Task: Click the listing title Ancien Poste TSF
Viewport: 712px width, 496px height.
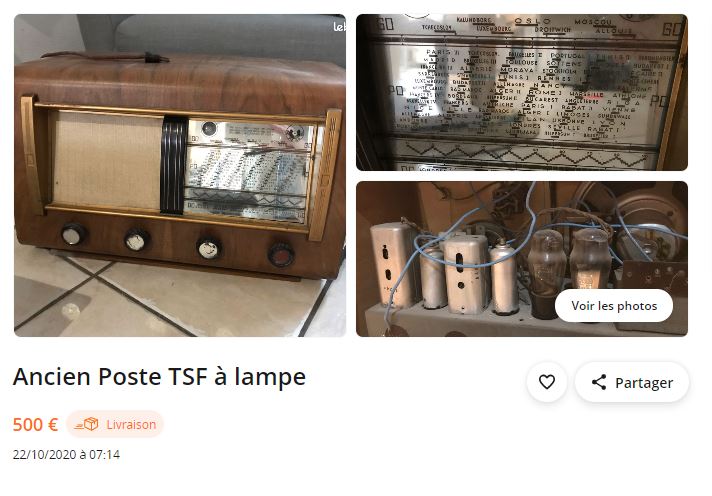Action: click(159, 377)
